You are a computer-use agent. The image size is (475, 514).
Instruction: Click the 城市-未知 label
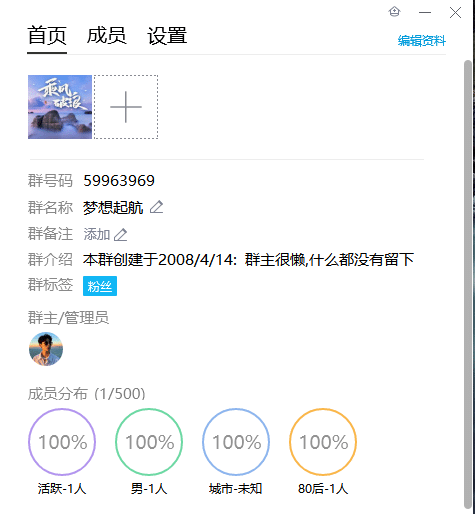pos(236,489)
